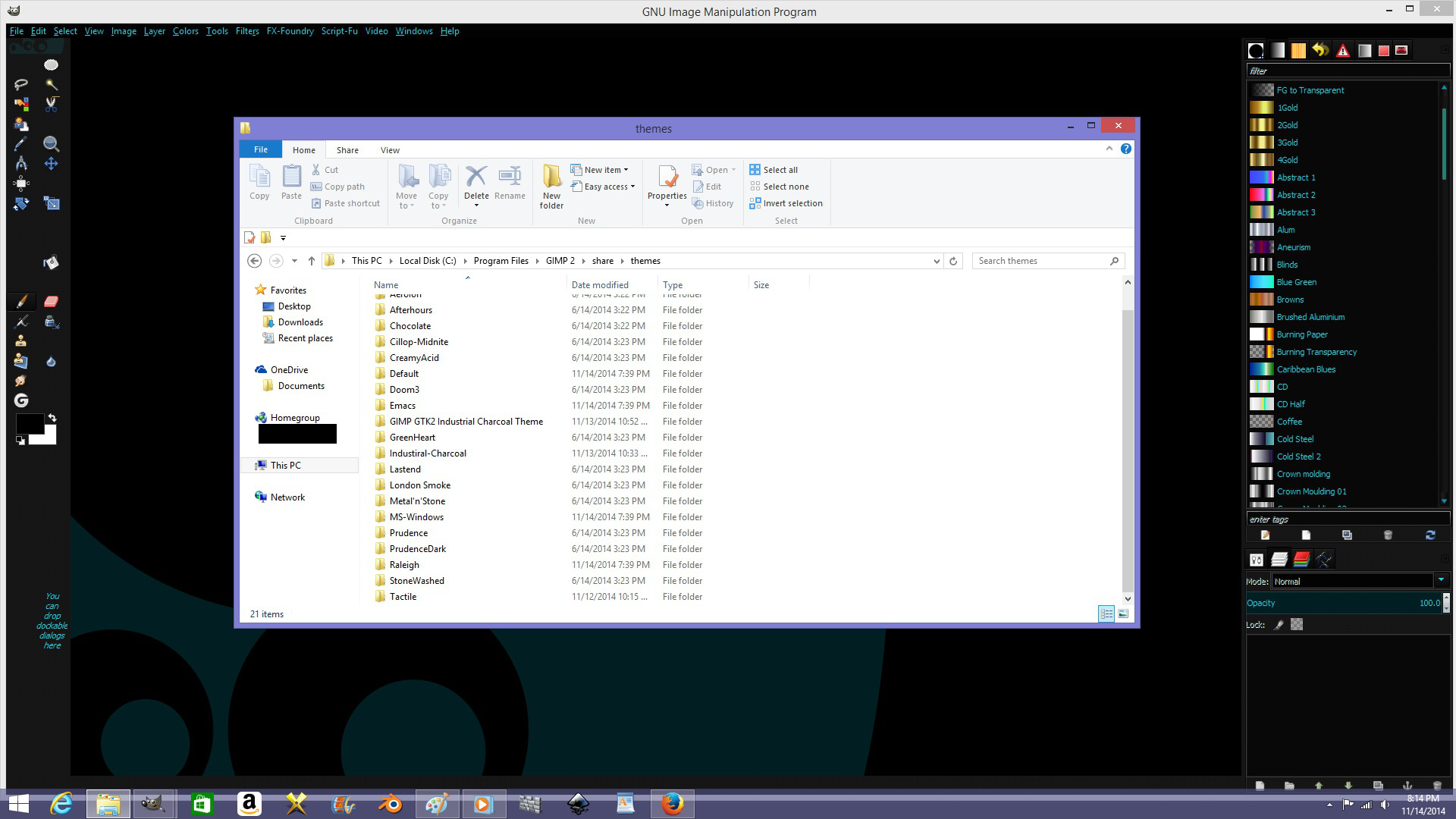
Task: Select the Free Select lasso tool
Action: click(x=21, y=84)
